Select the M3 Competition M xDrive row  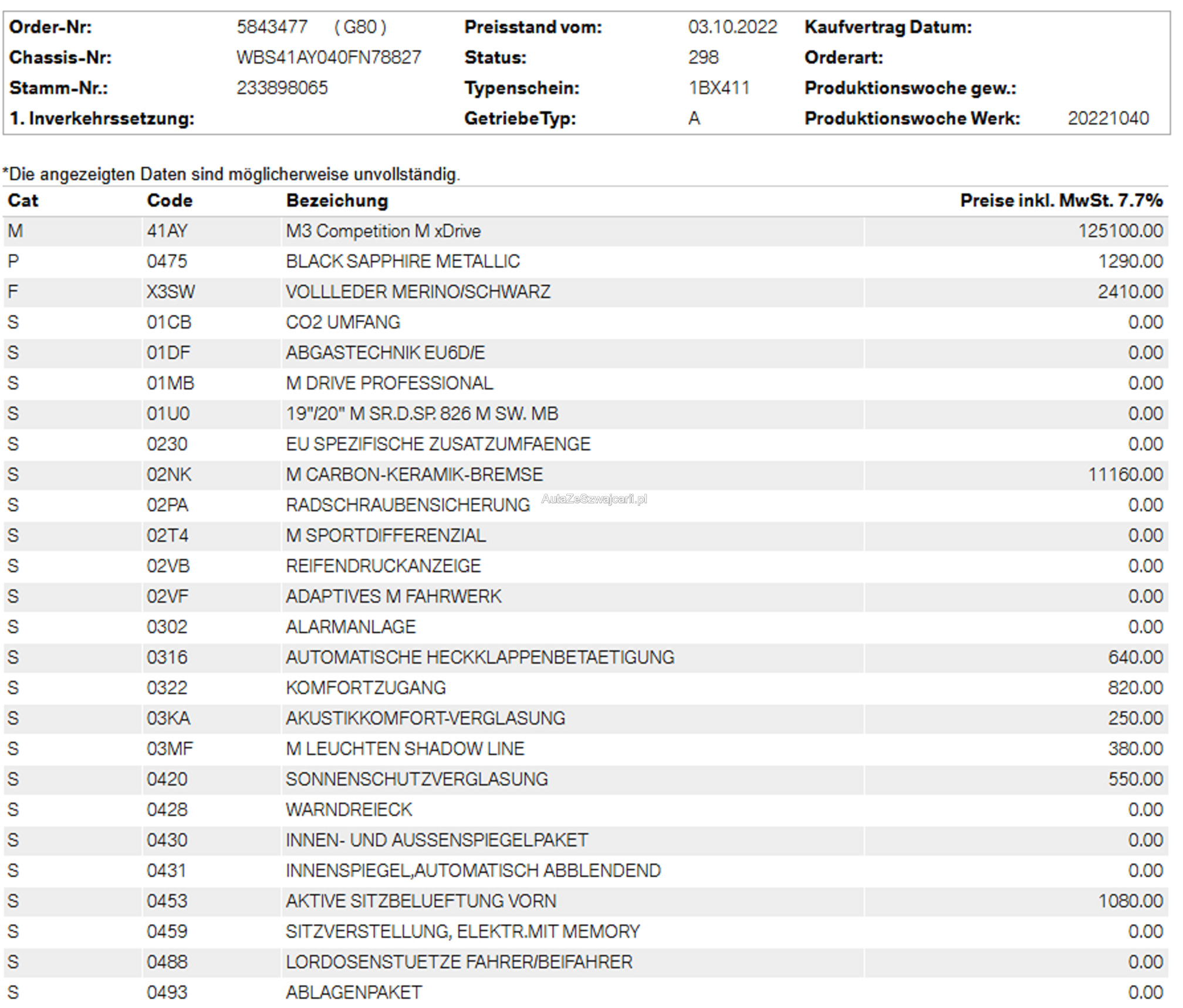(383, 231)
